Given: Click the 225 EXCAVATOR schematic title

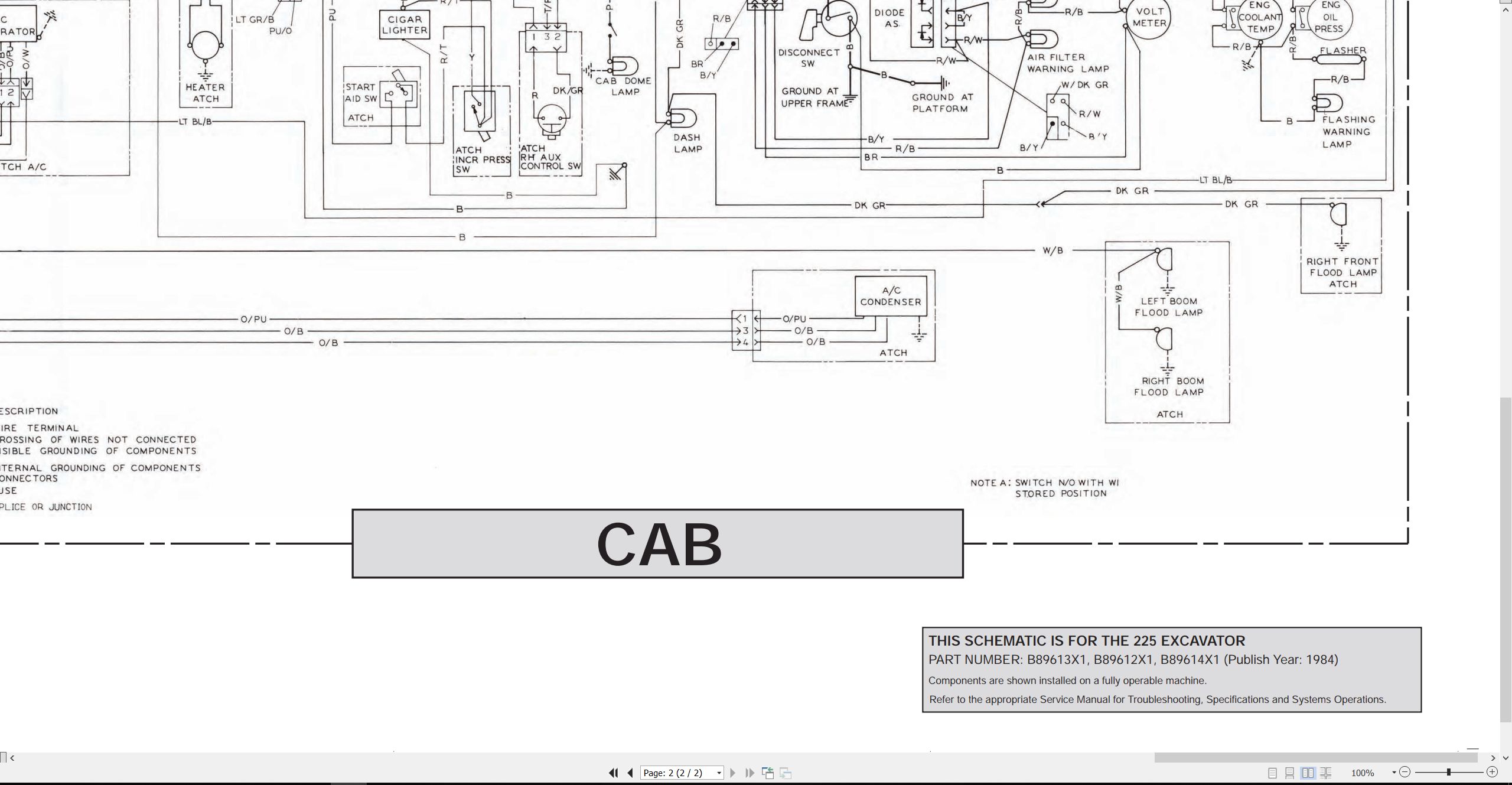Looking at the screenshot, I should (1087, 641).
